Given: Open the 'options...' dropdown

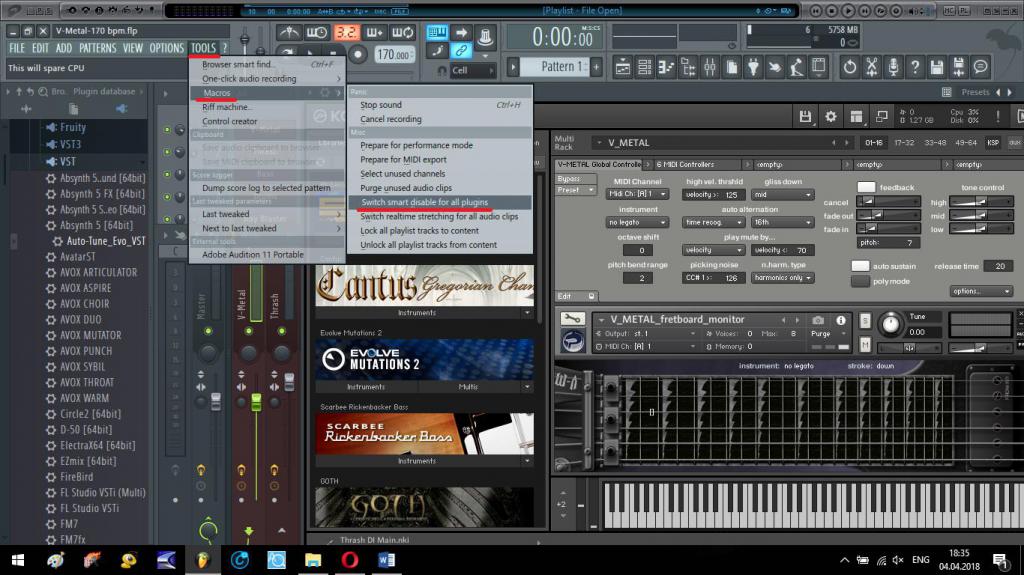Looking at the screenshot, I should pyautogui.click(x=980, y=291).
